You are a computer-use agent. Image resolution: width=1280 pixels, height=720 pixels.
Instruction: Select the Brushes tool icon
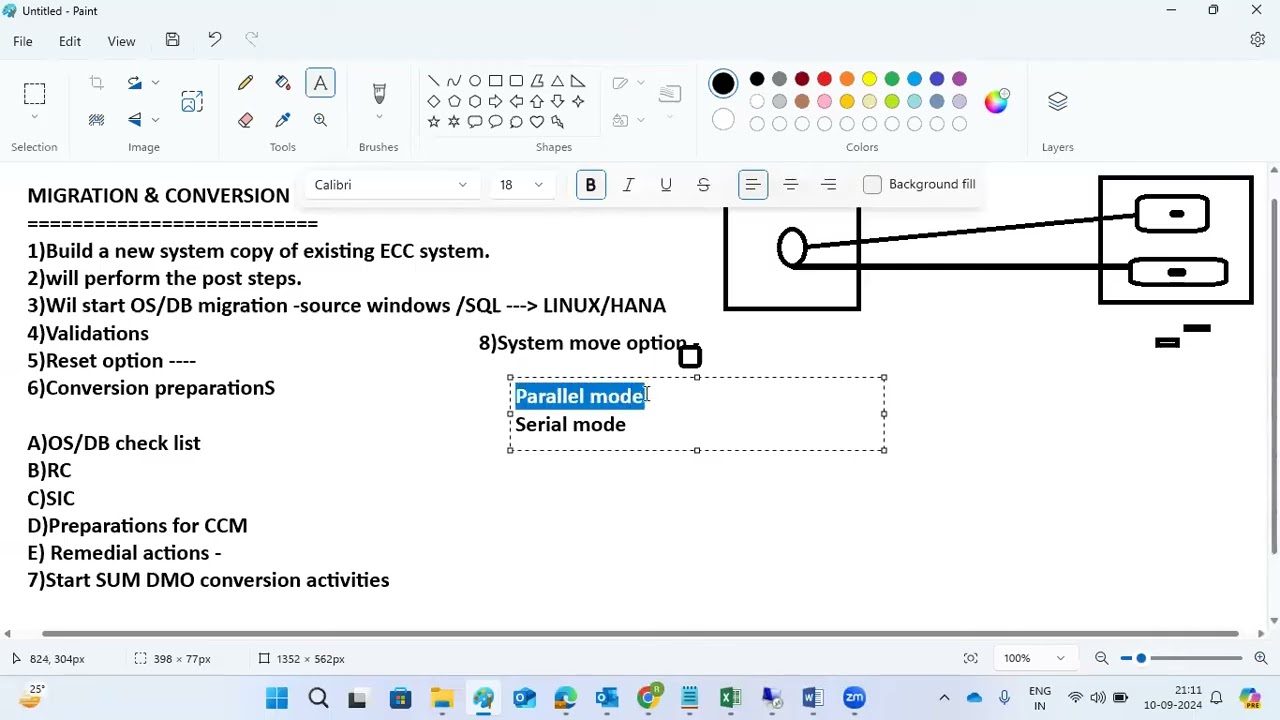point(379,94)
